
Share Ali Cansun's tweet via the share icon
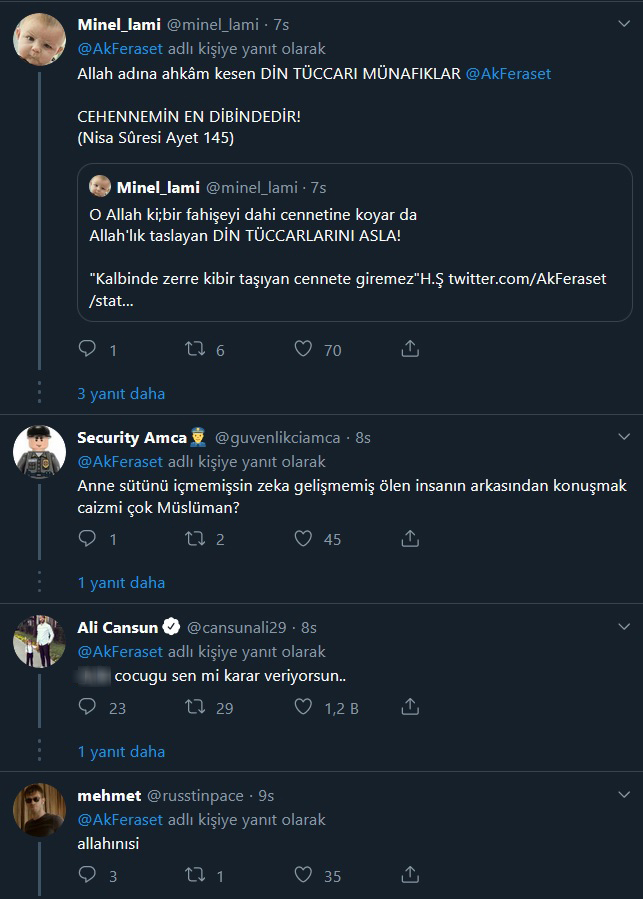click(x=410, y=707)
